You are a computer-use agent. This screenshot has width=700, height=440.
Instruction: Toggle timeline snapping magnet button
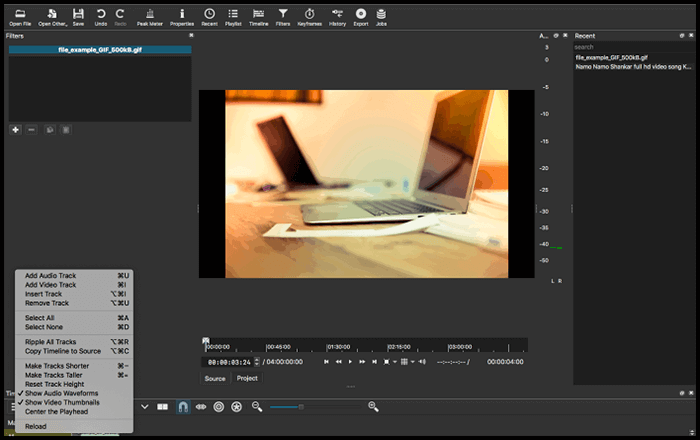click(x=183, y=407)
